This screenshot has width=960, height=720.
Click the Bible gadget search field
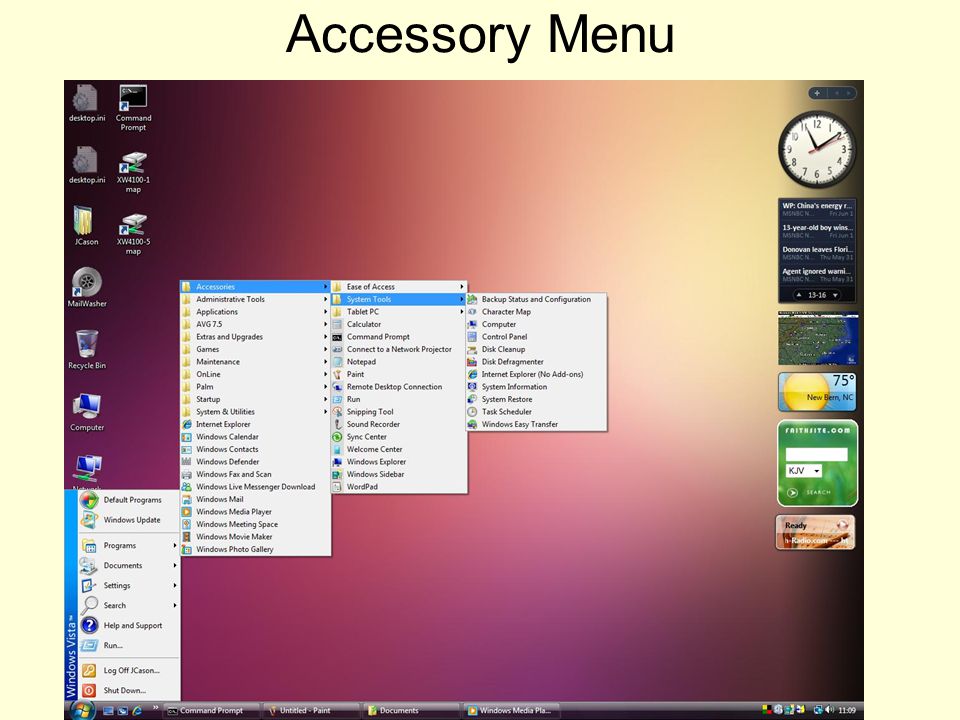tap(817, 454)
